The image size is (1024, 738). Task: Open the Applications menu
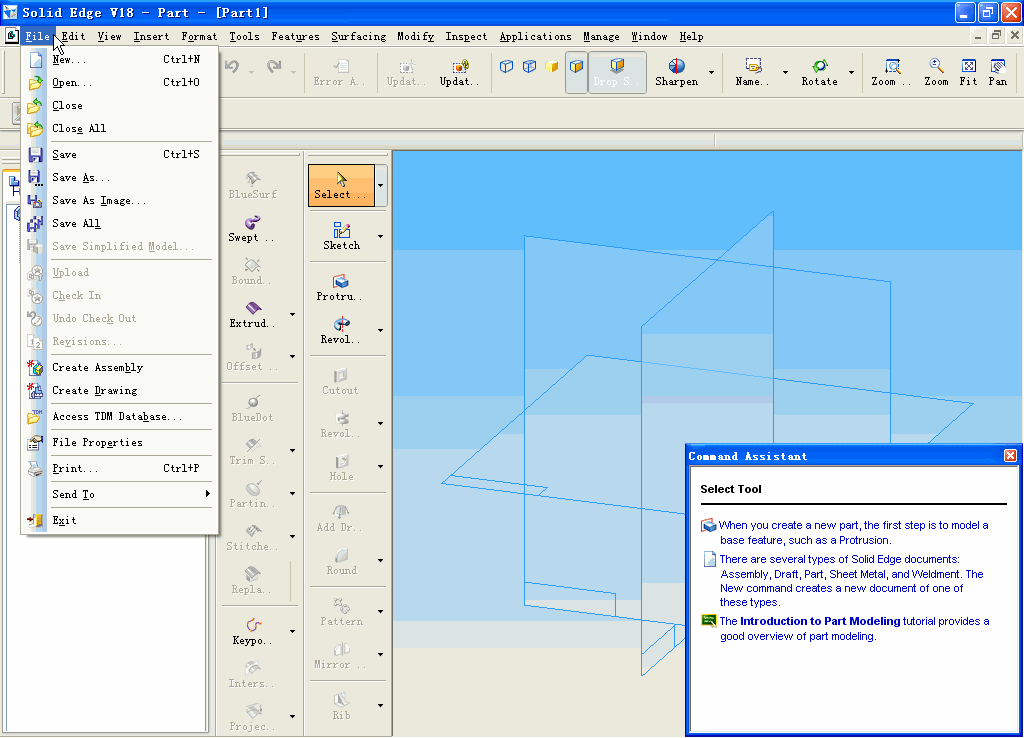(536, 37)
